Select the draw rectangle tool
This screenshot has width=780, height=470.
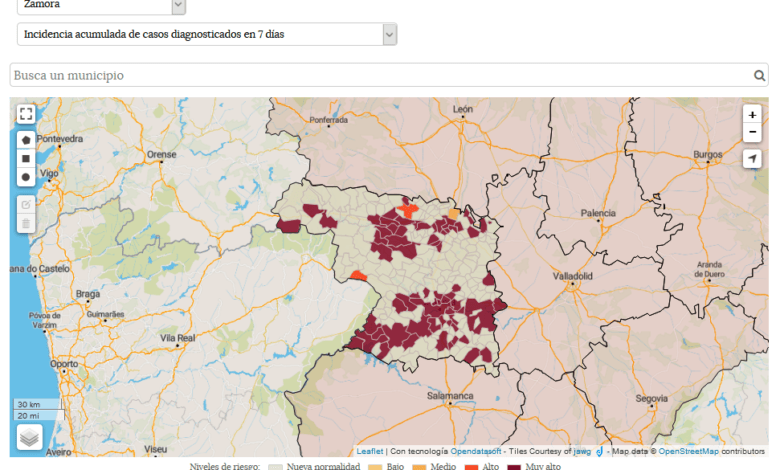click(26, 158)
